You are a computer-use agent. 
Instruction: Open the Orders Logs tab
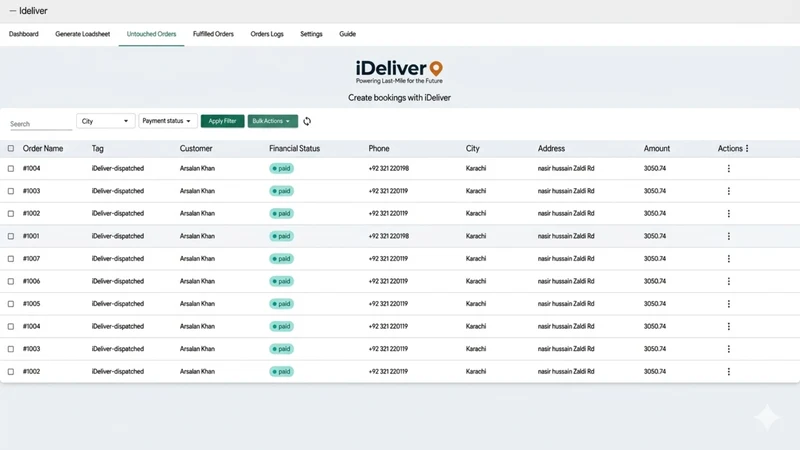[267, 34]
